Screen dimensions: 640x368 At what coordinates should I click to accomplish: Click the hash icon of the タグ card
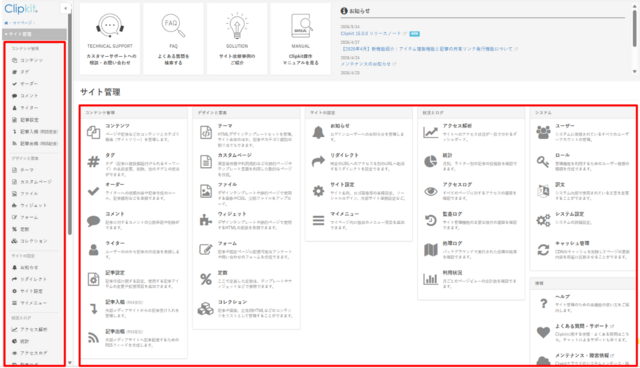tap(93, 162)
